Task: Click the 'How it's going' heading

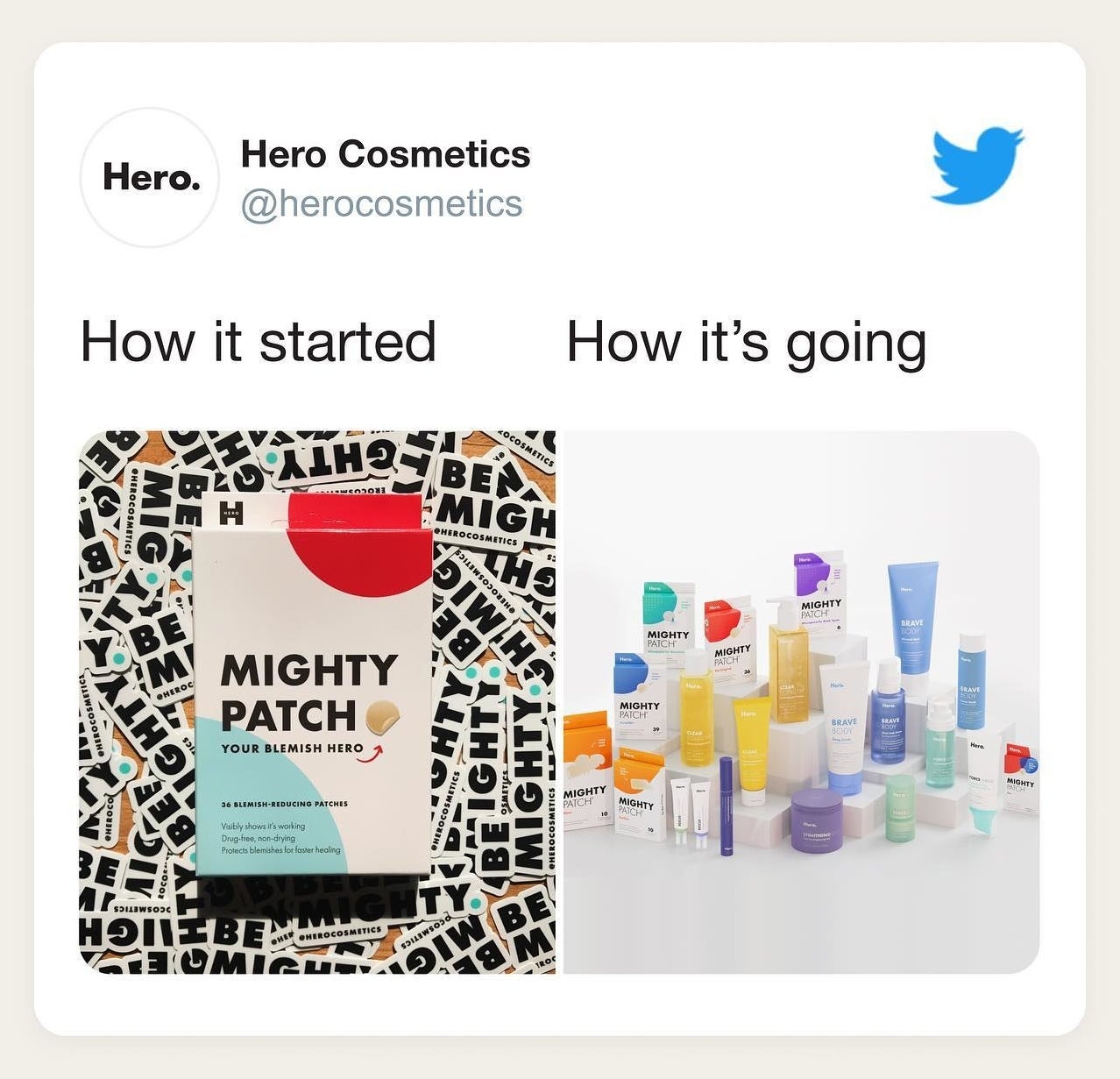Action: click(747, 344)
